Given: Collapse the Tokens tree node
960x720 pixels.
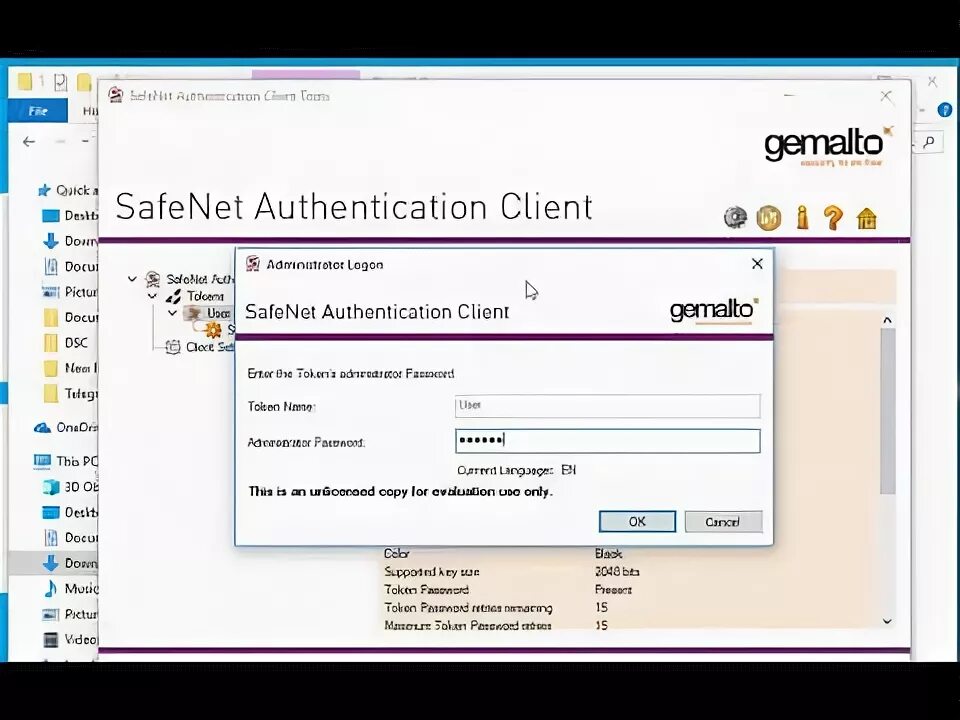Looking at the screenshot, I should point(152,296).
